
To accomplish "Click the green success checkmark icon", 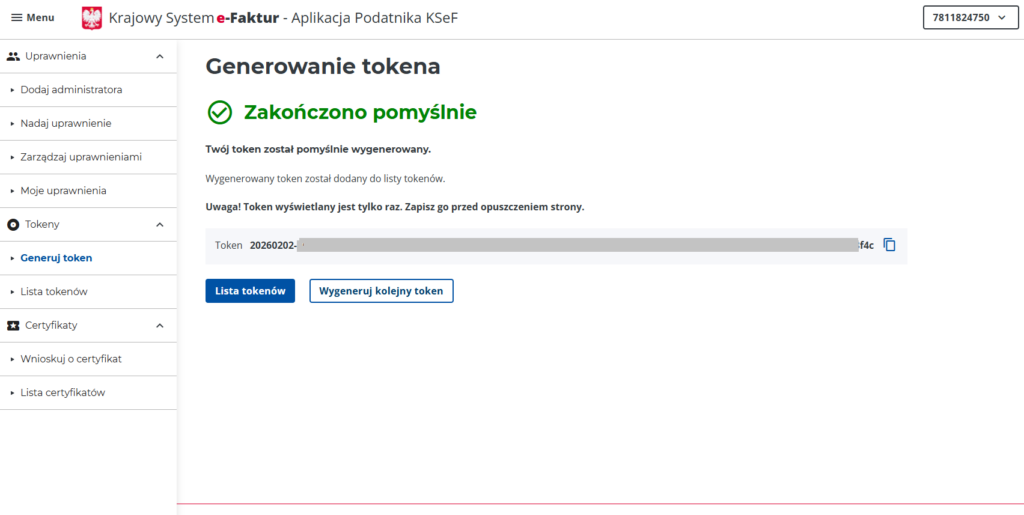I will click(x=219, y=112).
